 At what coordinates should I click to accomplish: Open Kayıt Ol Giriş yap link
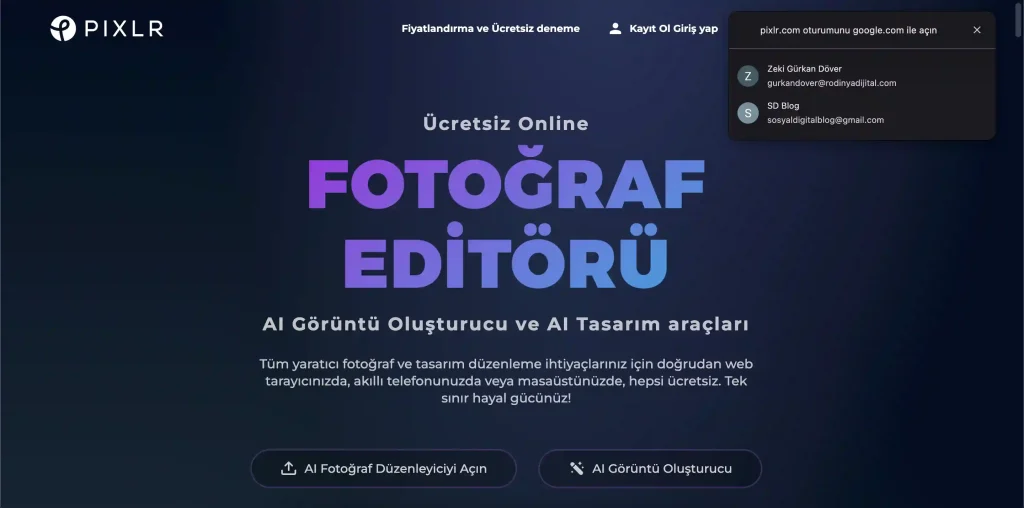coord(673,29)
